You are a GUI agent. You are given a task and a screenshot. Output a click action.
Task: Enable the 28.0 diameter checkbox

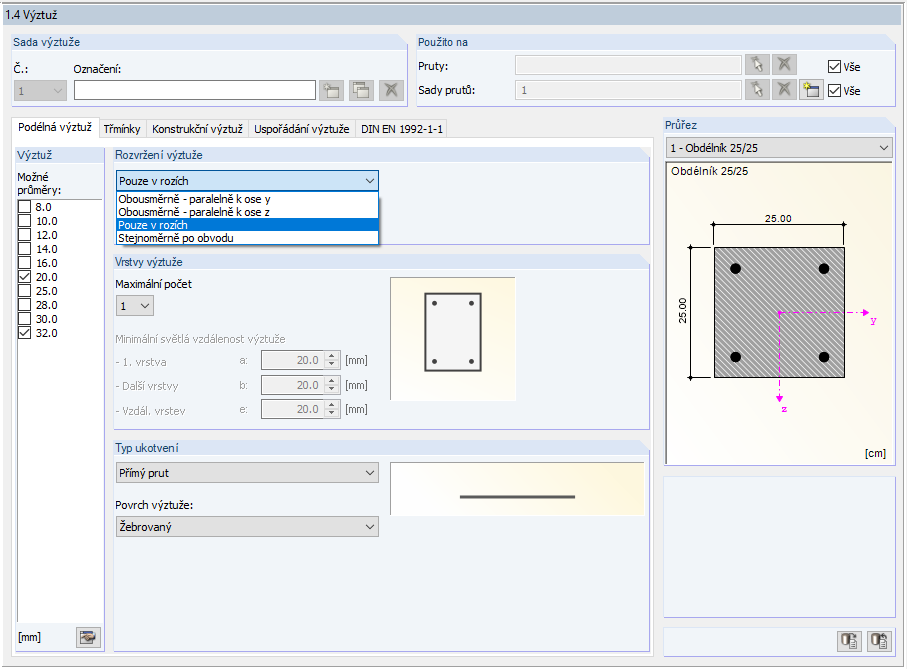pyautogui.click(x=24, y=305)
